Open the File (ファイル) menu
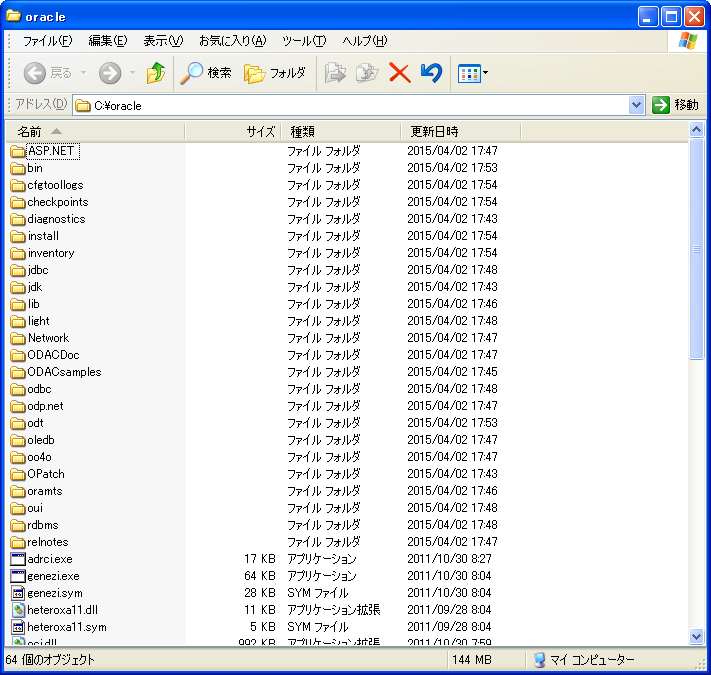Viewport: 711px width, 675px height. [47, 41]
